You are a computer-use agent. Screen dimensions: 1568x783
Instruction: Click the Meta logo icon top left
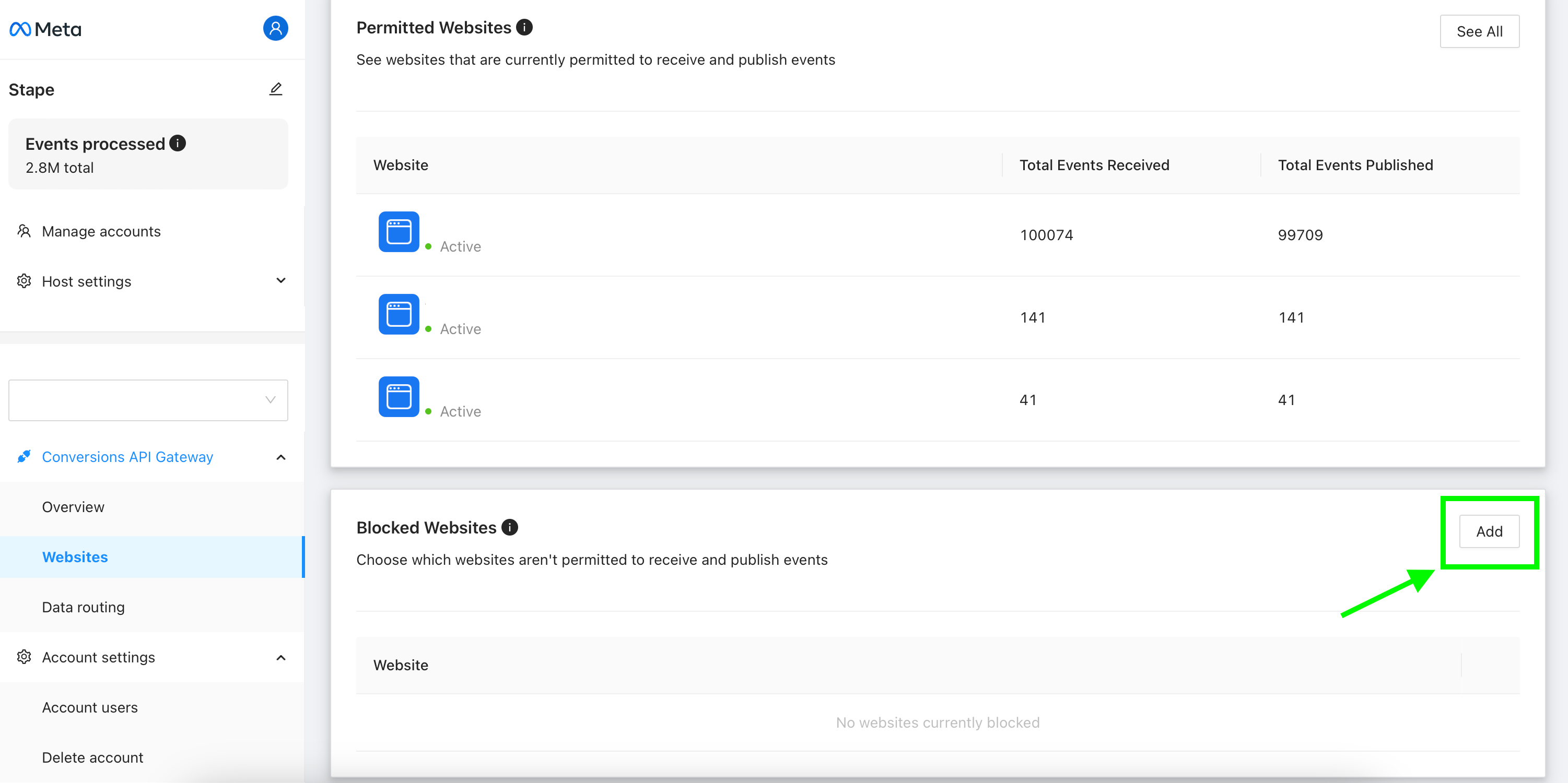[19, 28]
